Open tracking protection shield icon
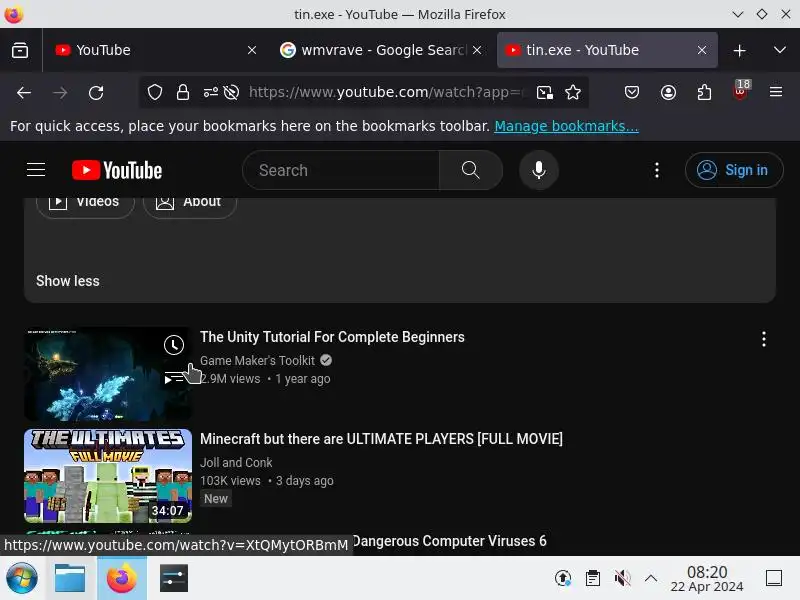Image resolution: width=800 pixels, height=600 pixels. pyautogui.click(x=155, y=92)
